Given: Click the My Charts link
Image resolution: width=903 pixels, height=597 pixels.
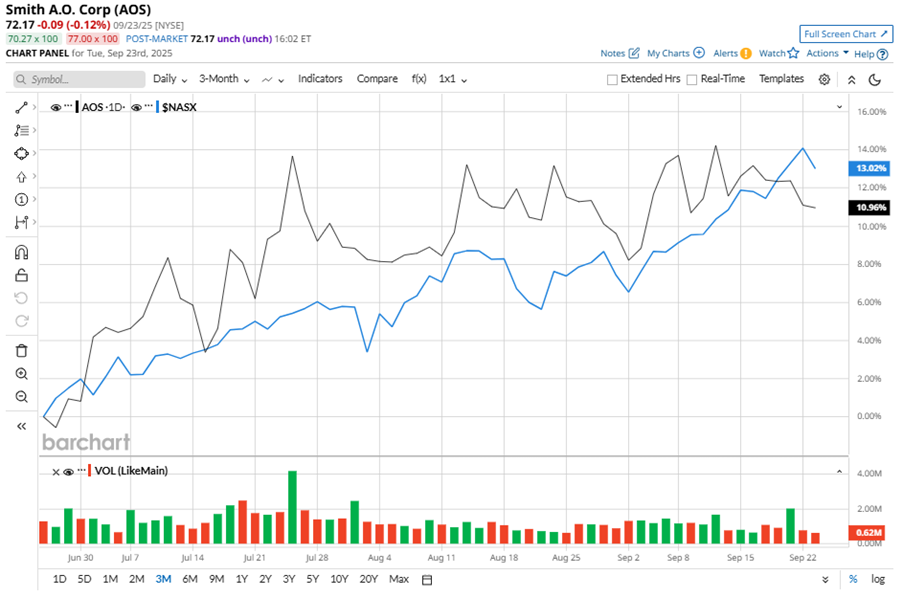Looking at the screenshot, I should 668,53.
